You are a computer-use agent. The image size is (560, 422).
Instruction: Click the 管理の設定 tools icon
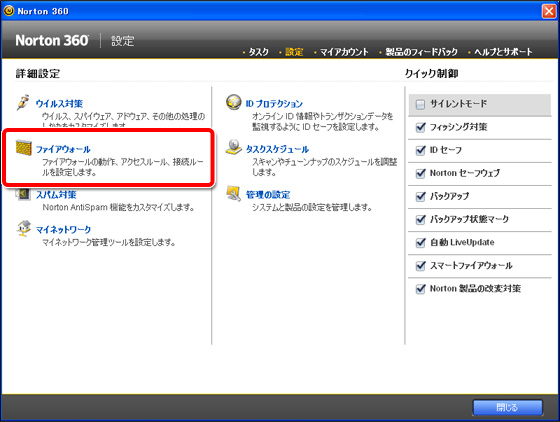(x=234, y=194)
